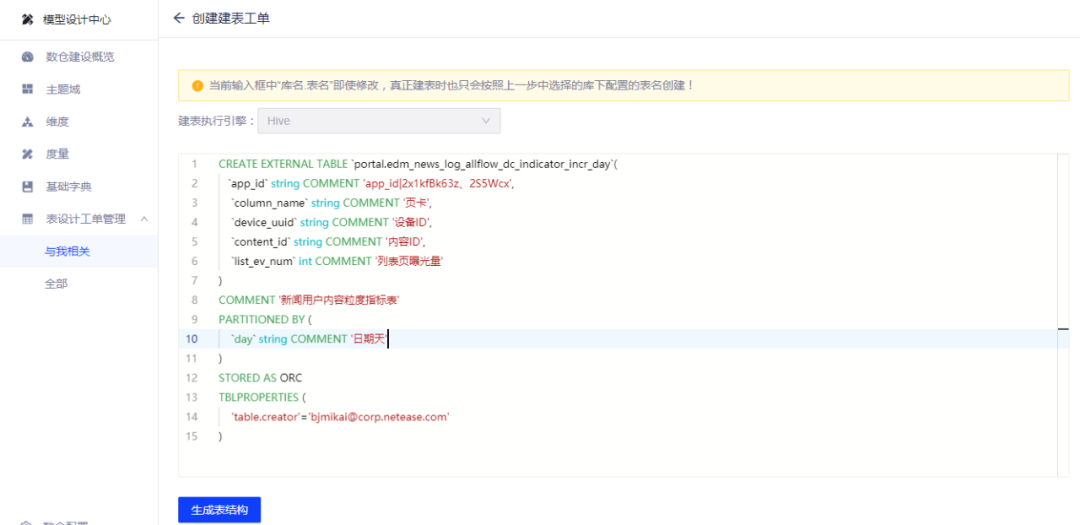Click 生成表结构 button
Screen dimensions: 1080x525
pos(219,510)
